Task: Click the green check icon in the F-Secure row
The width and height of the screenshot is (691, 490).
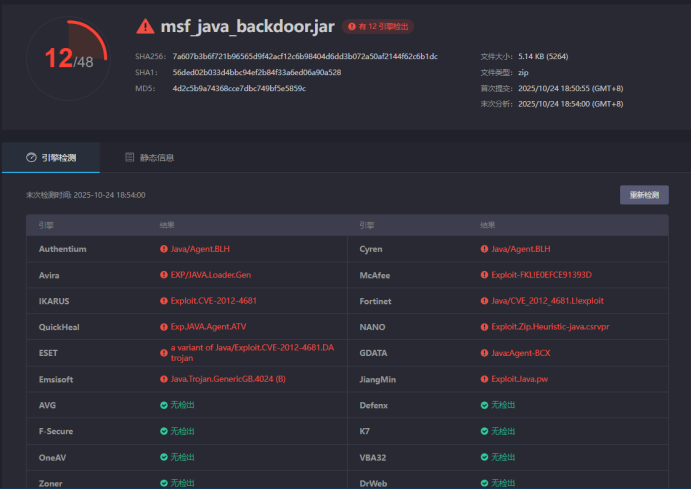Action: (164, 431)
